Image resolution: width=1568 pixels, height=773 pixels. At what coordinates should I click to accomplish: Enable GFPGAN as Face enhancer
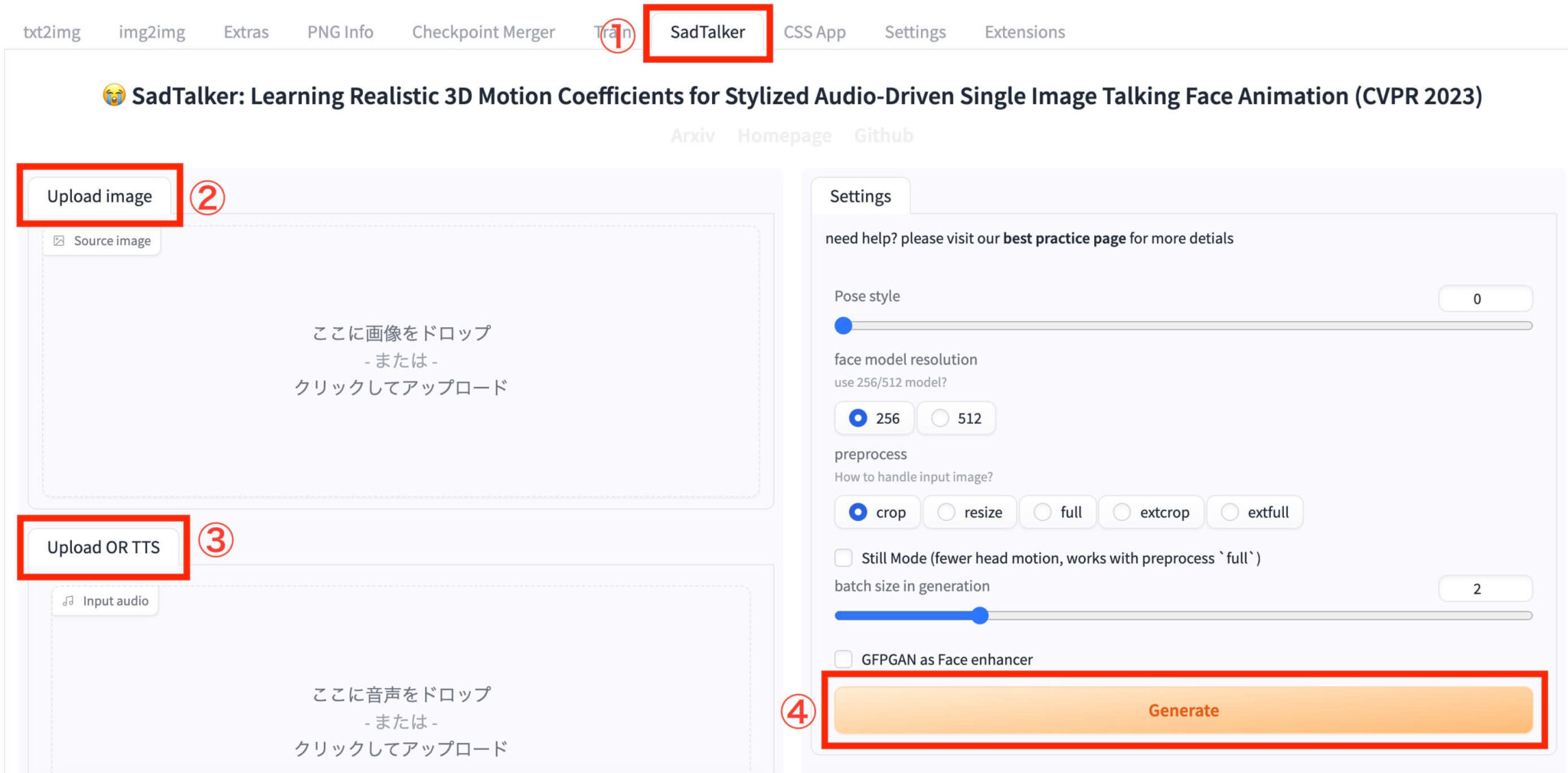click(844, 659)
